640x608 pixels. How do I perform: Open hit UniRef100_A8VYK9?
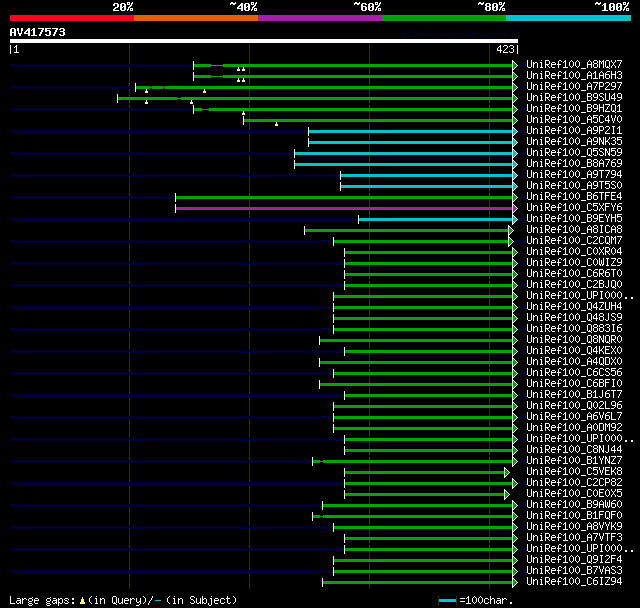click(574, 527)
